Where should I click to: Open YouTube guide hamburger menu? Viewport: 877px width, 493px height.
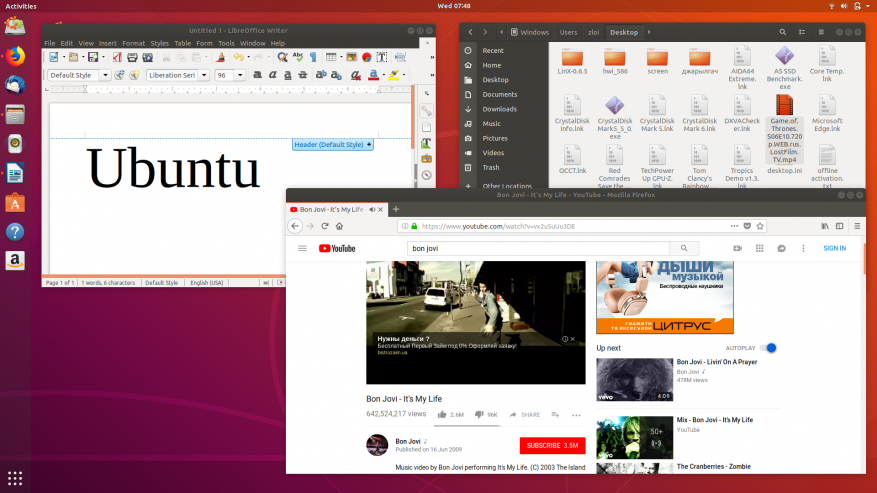point(302,248)
